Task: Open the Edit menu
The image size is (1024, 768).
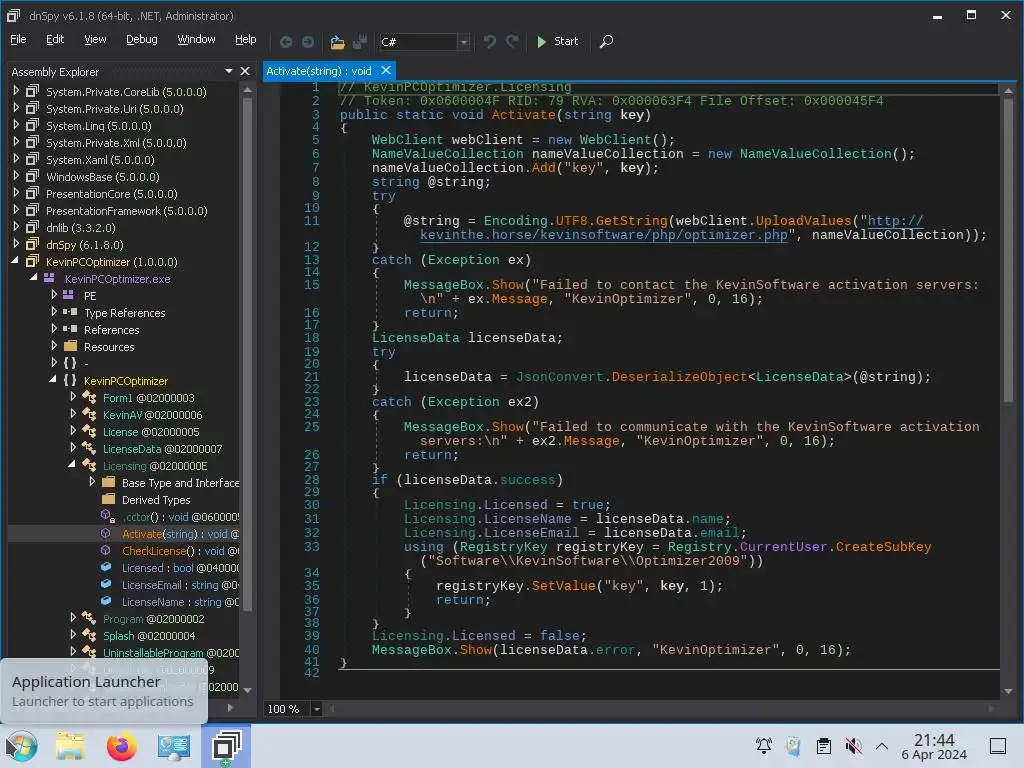Action: [55, 39]
